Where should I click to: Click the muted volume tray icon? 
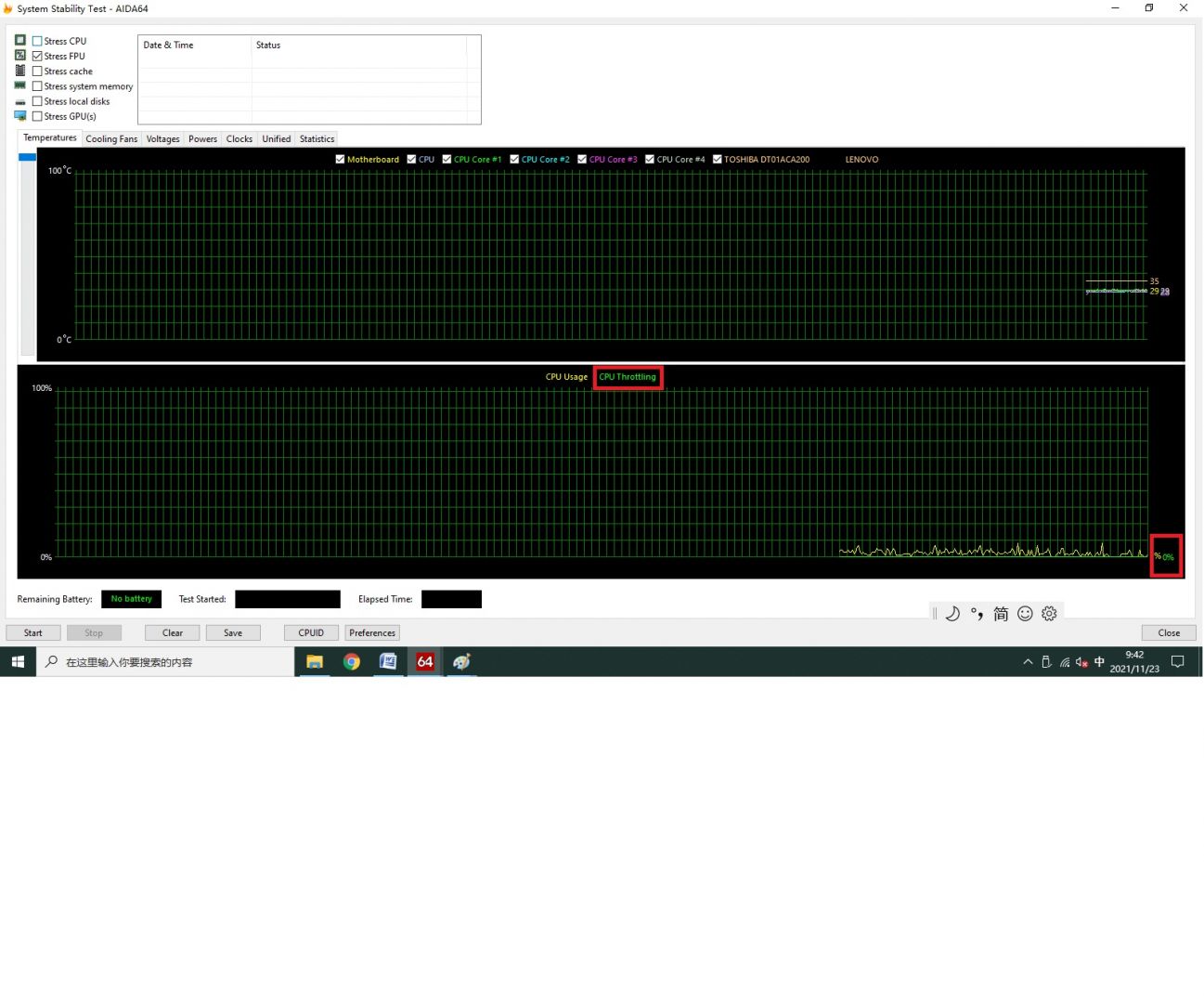pos(1081,662)
